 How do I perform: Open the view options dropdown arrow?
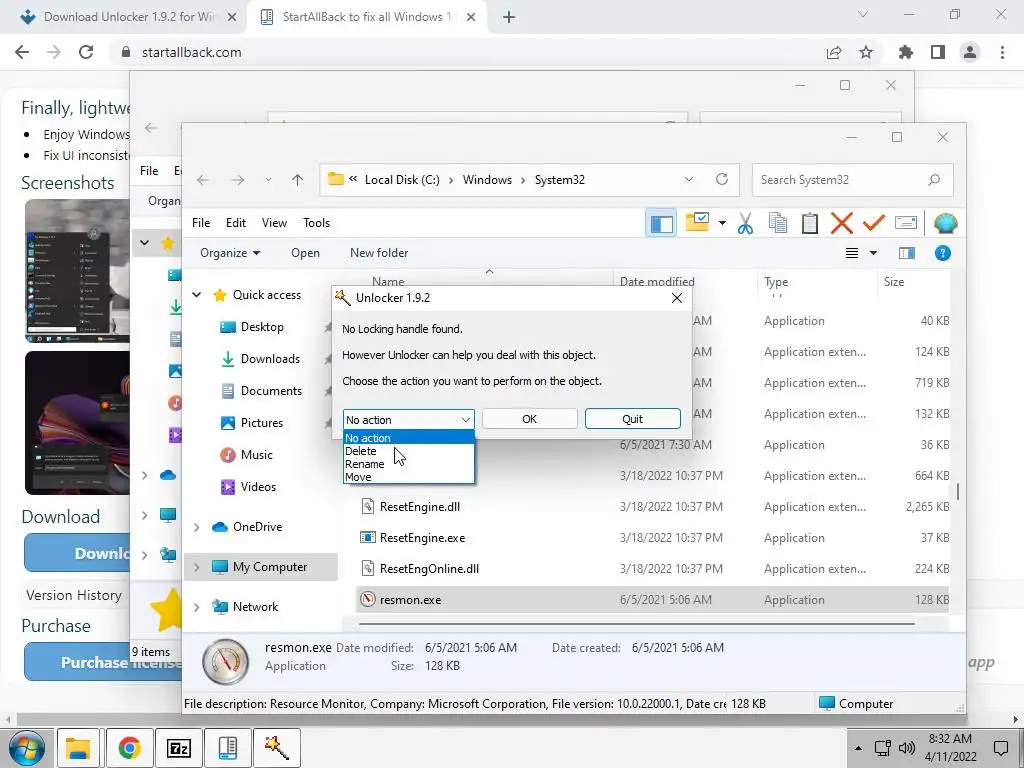(873, 253)
